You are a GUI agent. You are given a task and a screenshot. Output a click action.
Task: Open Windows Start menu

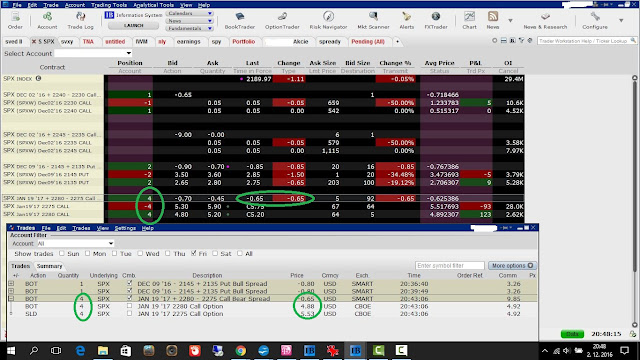11,350
